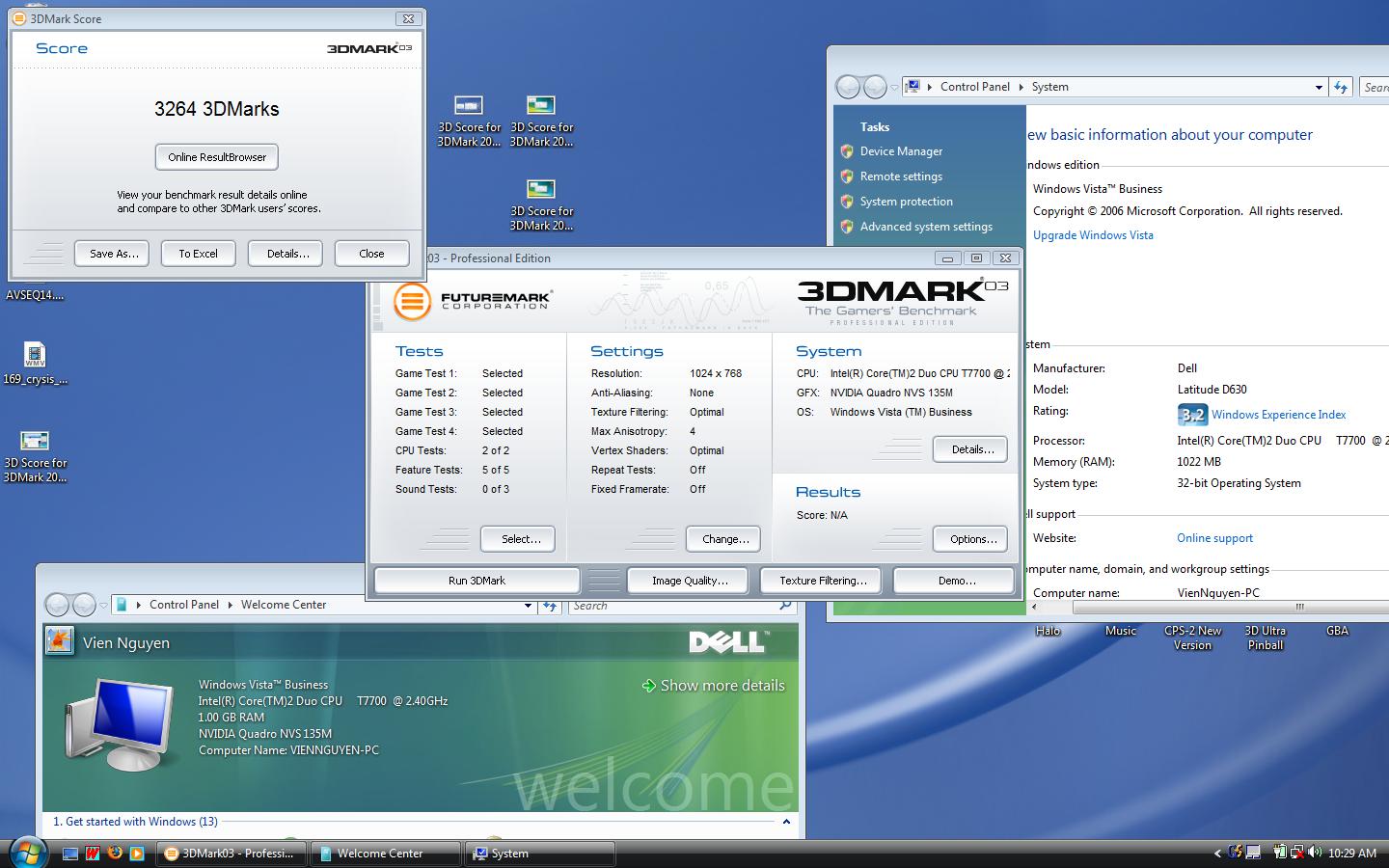Click Forward button in System window
Viewport: 1389px width, 868px height.
874,87
